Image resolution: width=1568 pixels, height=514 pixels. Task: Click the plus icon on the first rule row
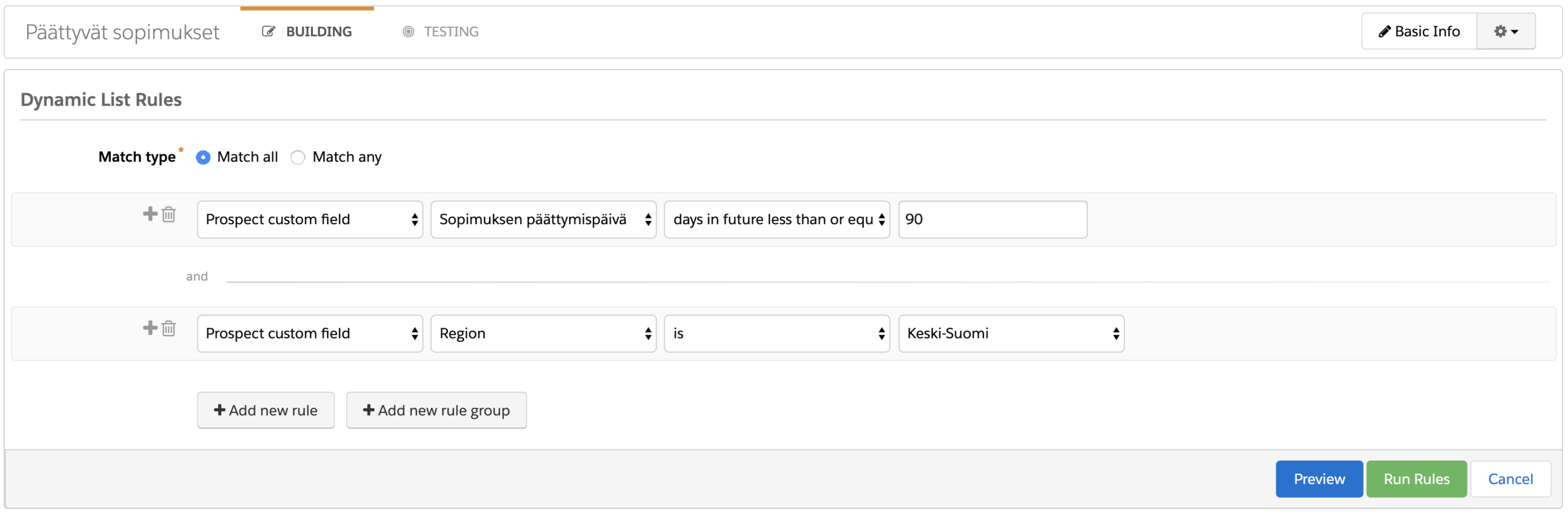click(x=150, y=213)
